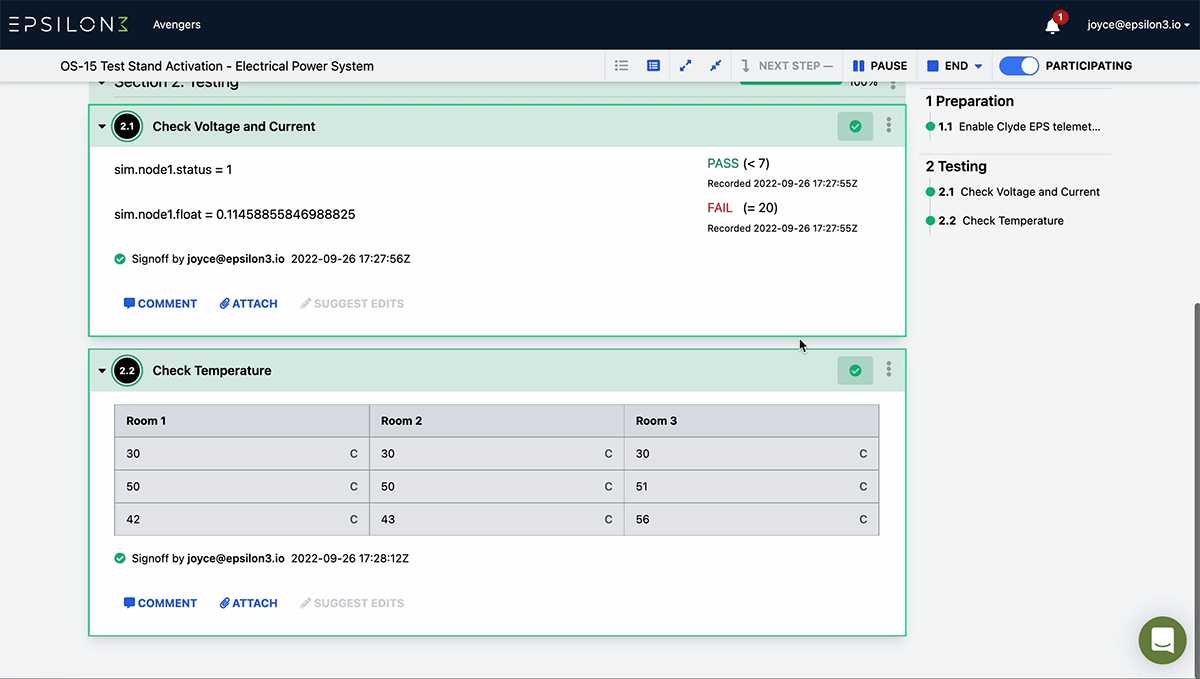The height and width of the screenshot is (679, 1200).
Task: Collapse step 2.1 Check Voltage and Current
Action: [x=101, y=126]
